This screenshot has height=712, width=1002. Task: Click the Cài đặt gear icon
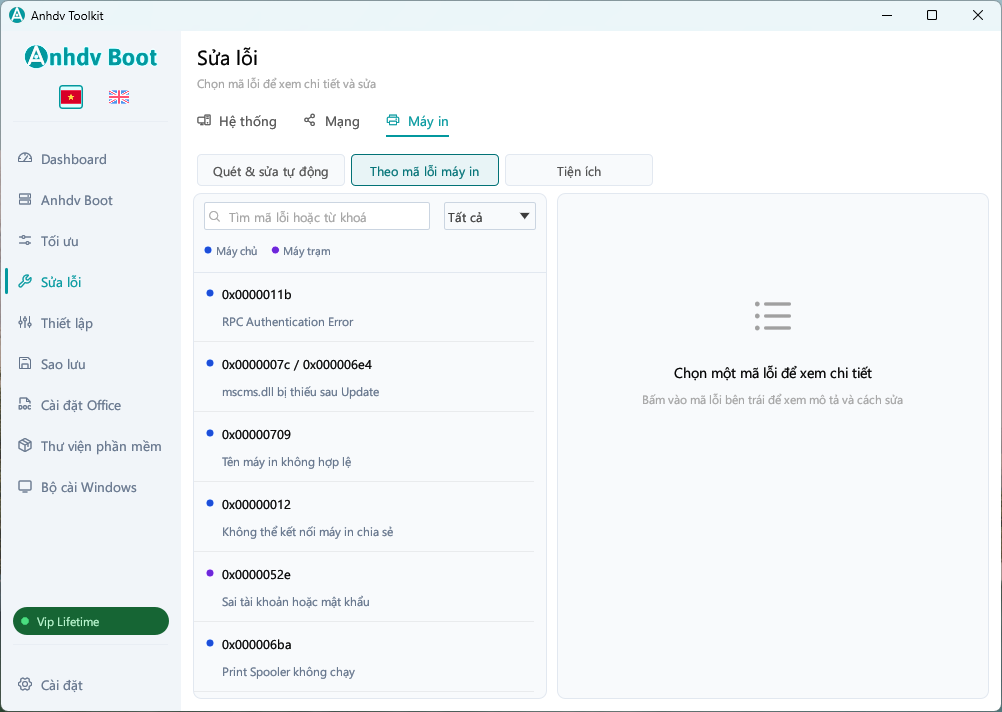tap(25, 685)
